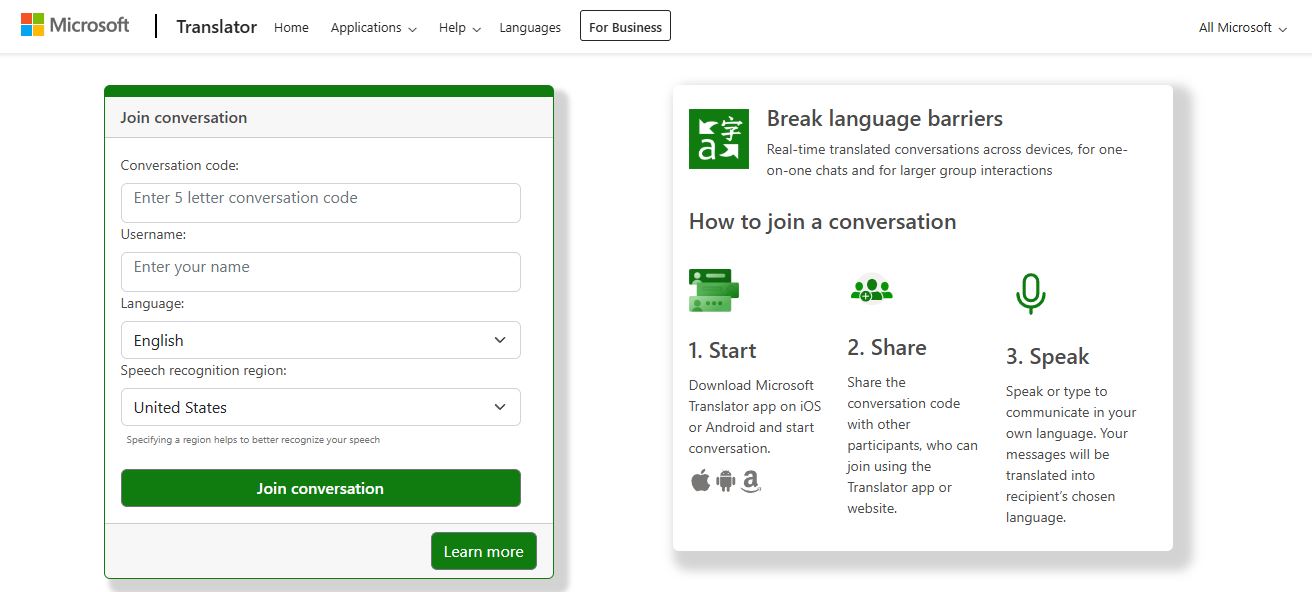Open the Languages page
Image resolution: width=1312 pixels, height=592 pixels.
click(x=530, y=28)
